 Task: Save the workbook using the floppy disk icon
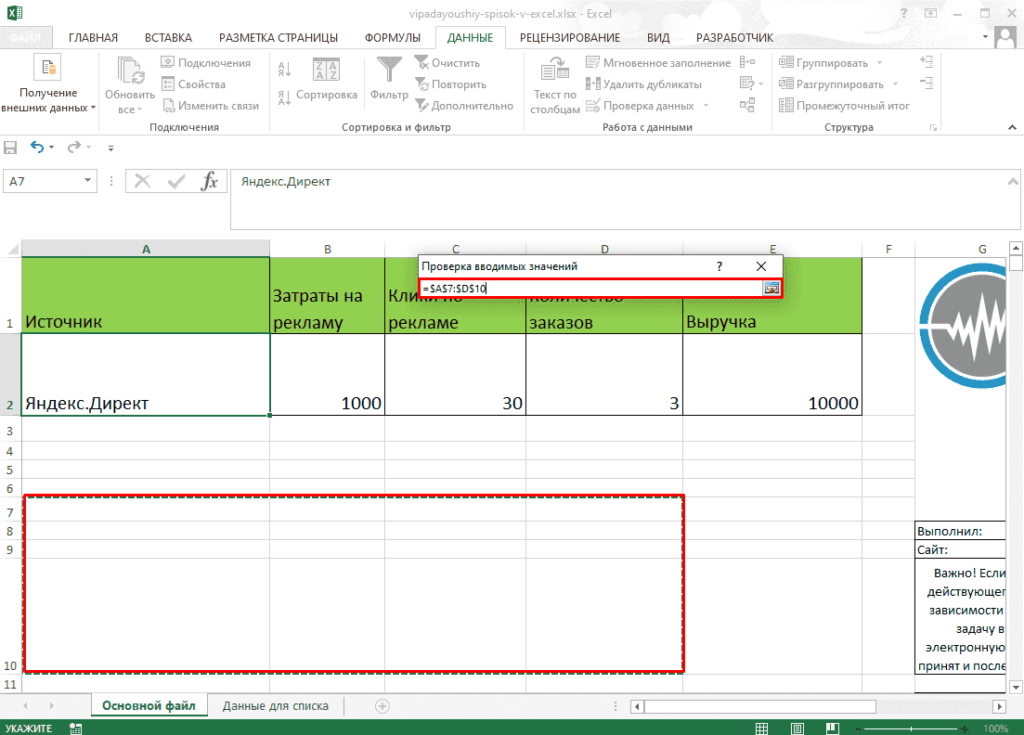coord(11,147)
